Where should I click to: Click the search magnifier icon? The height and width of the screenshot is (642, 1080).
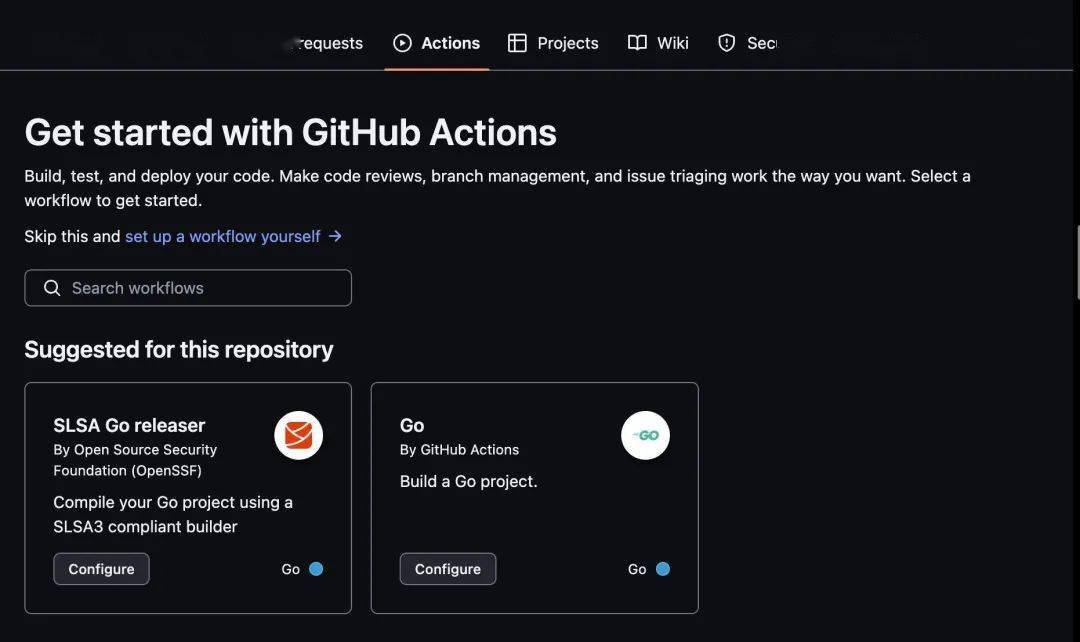coord(52,288)
